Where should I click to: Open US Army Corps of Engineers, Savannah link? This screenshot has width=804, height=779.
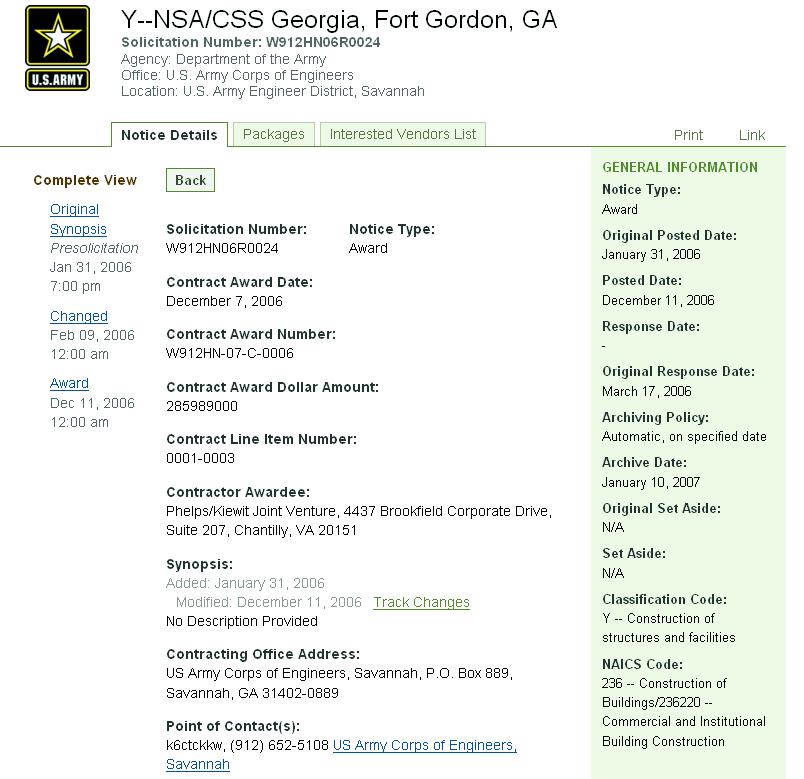pyautogui.click(x=424, y=745)
